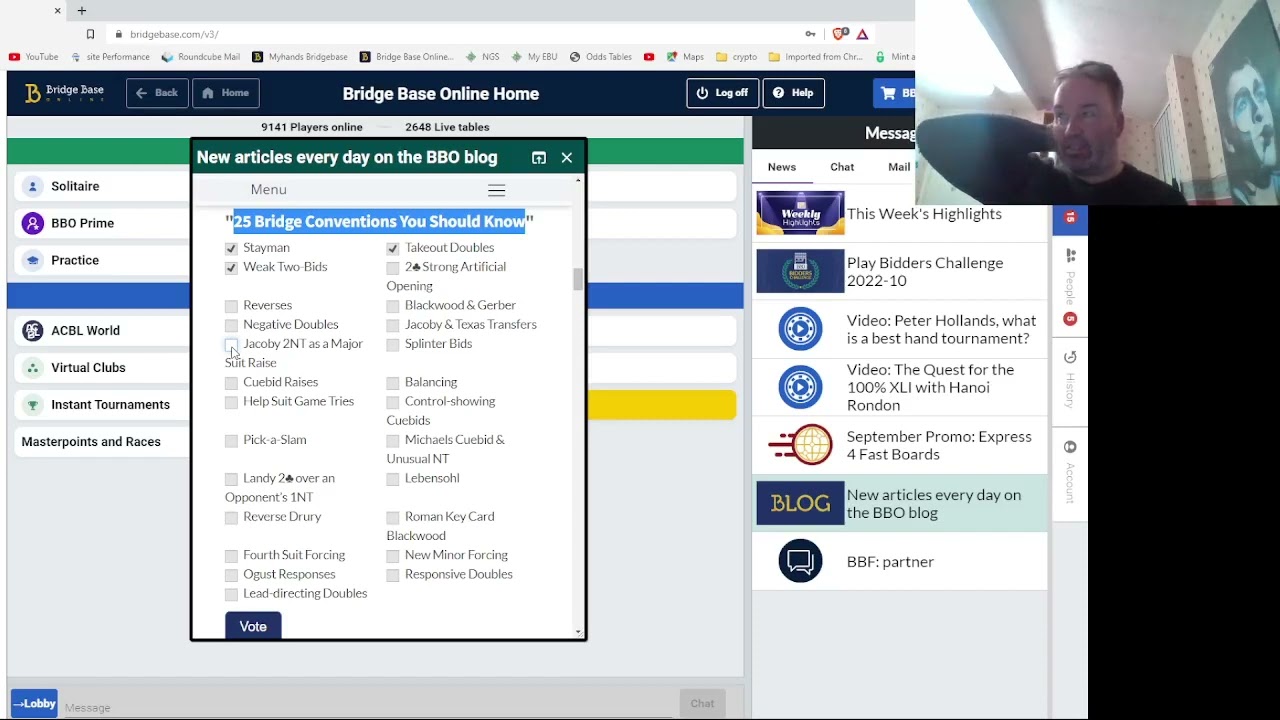Uncheck the Stayman checkbox

(x=232, y=248)
